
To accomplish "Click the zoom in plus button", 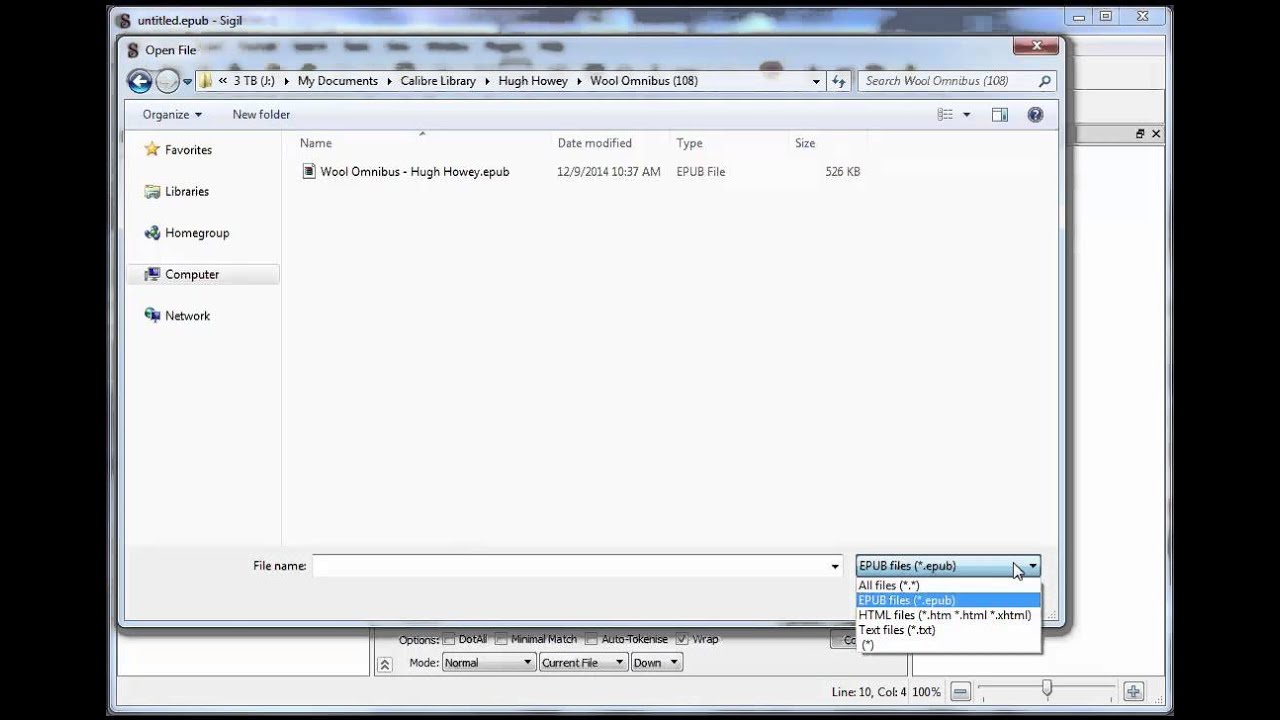I will 1134,691.
